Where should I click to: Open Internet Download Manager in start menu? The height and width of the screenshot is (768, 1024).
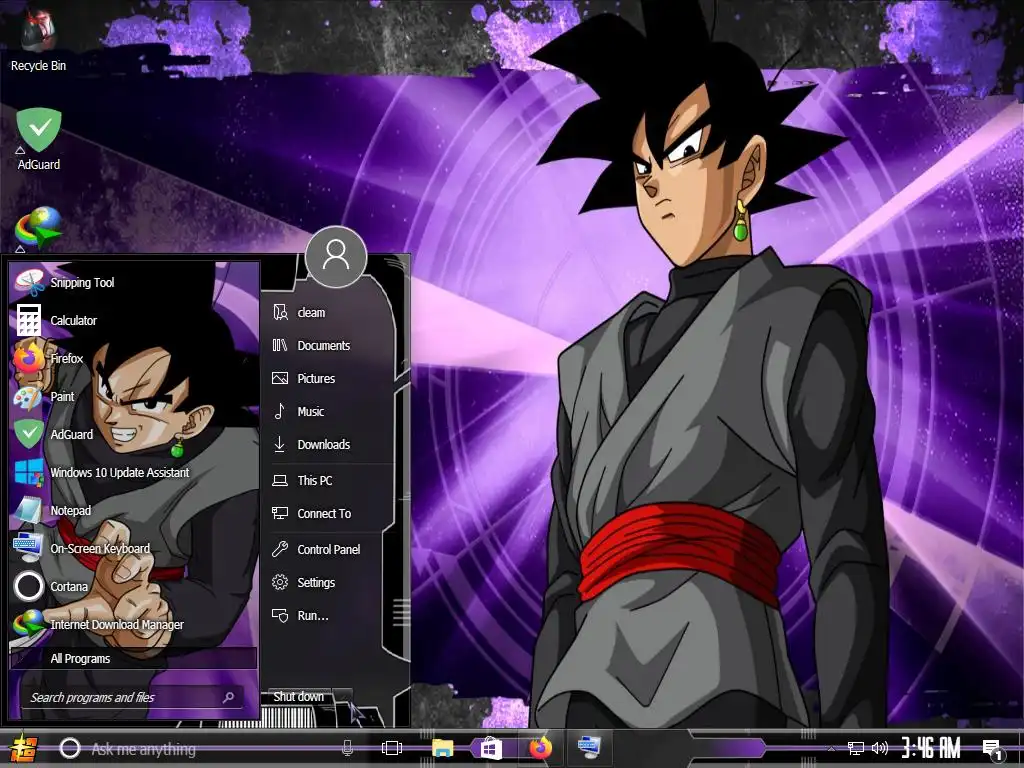coord(133,624)
